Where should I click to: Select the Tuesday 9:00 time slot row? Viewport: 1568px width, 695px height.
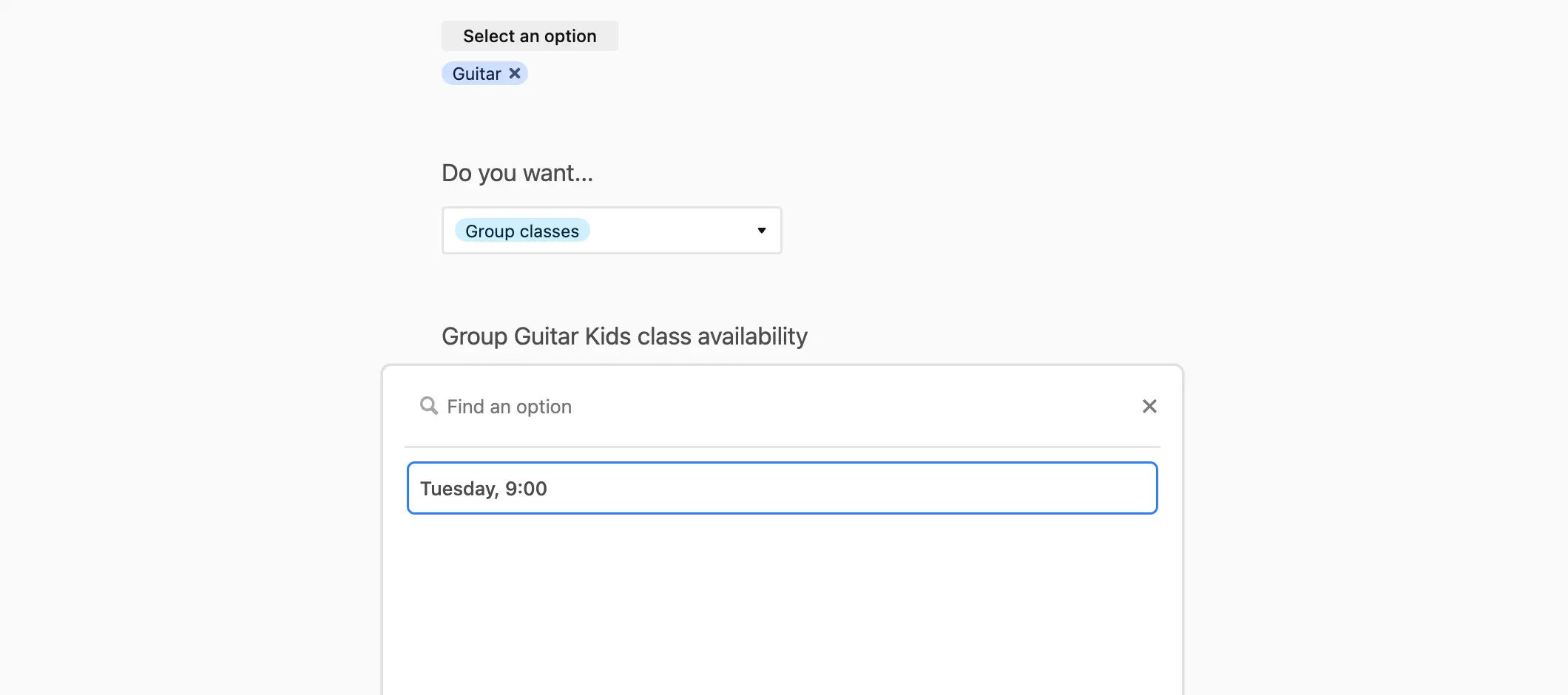click(x=782, y=488)
